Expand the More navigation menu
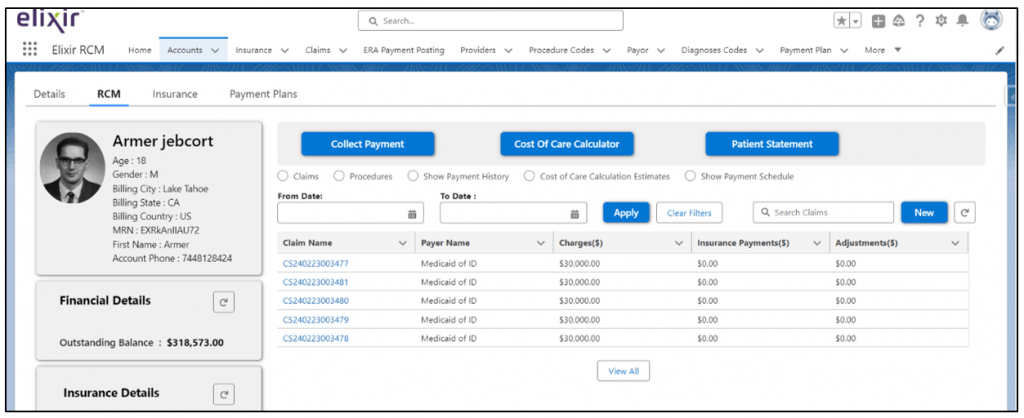Image resolution: width=1024 pixels, height=418 pixels. 897,50
